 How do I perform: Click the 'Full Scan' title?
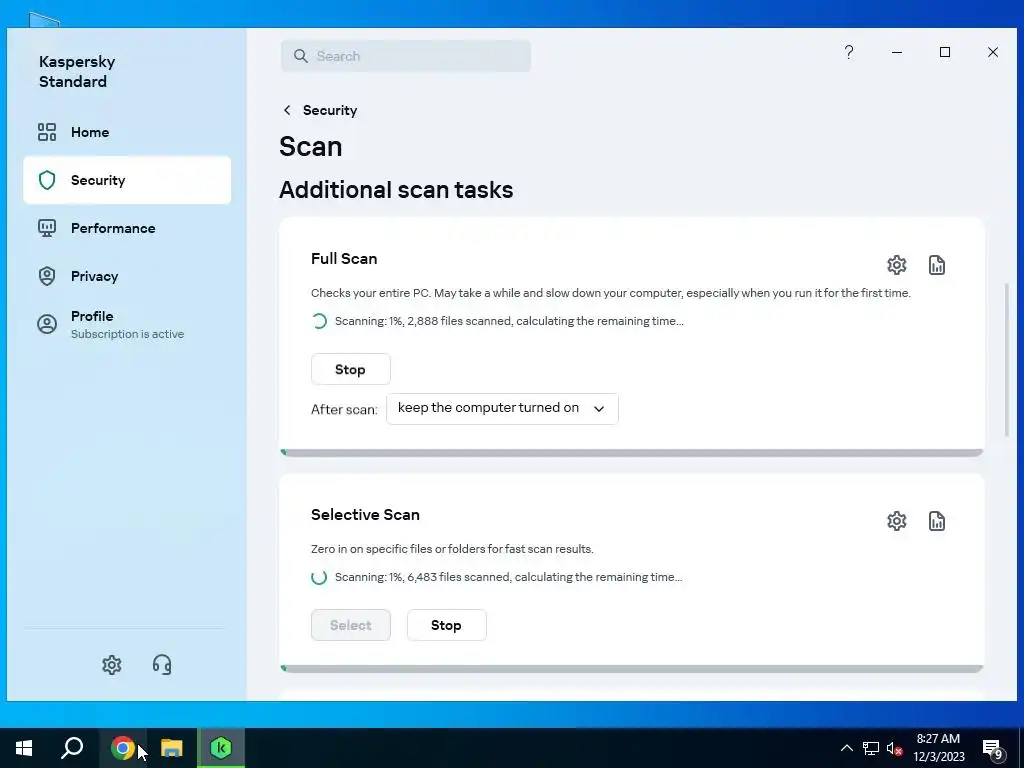coord(344,259)
